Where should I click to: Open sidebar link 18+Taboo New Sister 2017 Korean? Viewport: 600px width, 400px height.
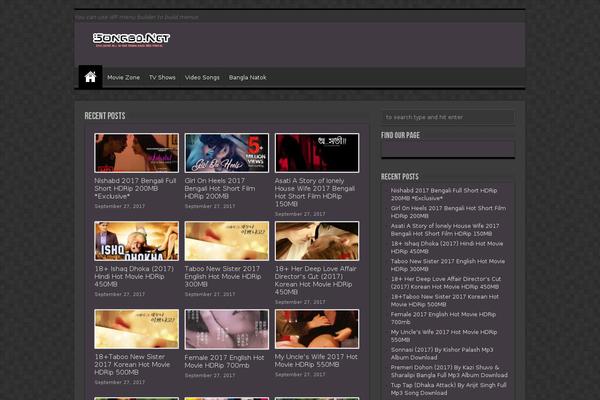(445, 300)
